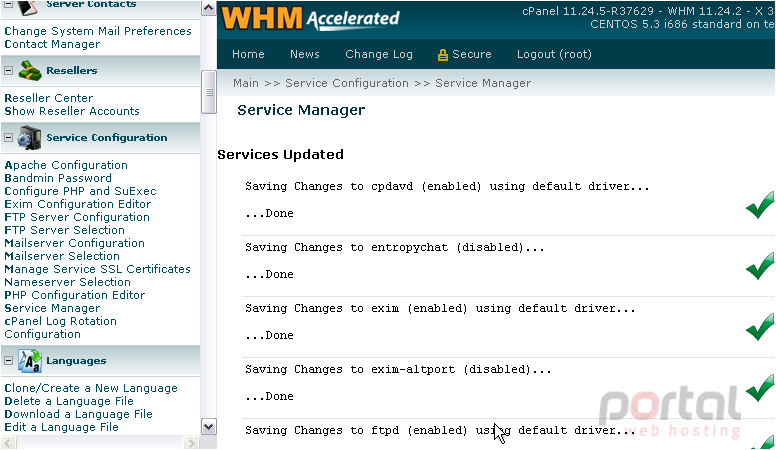Open the Change Log menu item
This screenshot has width=776, height=450.
click(x=379, y=54)
